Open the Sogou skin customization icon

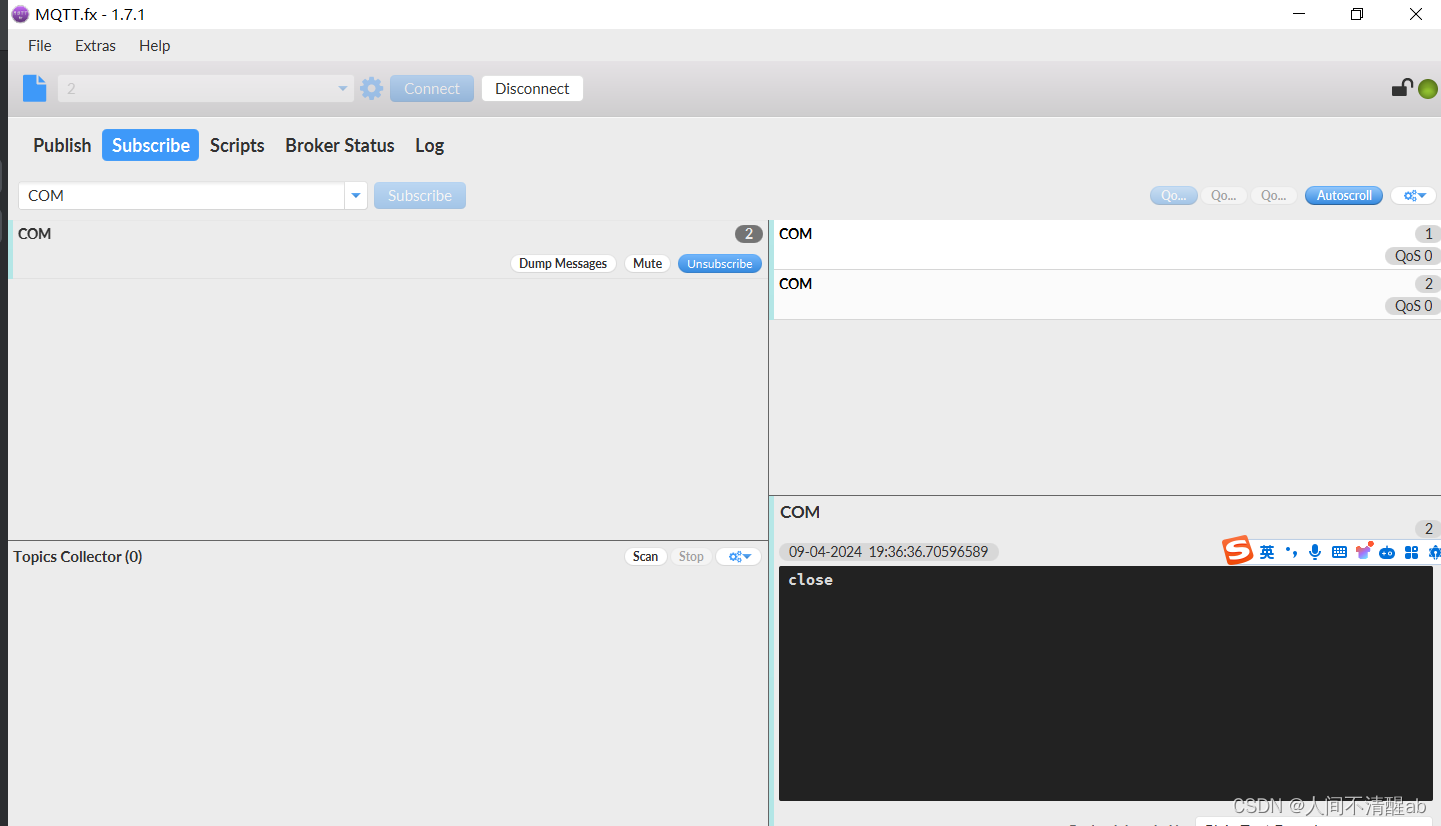[x=1364, y=551]
